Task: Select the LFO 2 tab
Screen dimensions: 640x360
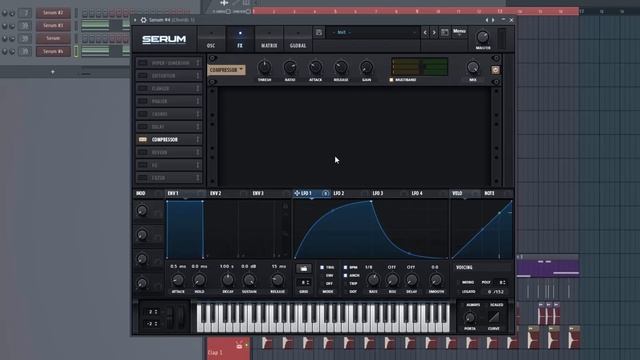Action: point(339,193)
